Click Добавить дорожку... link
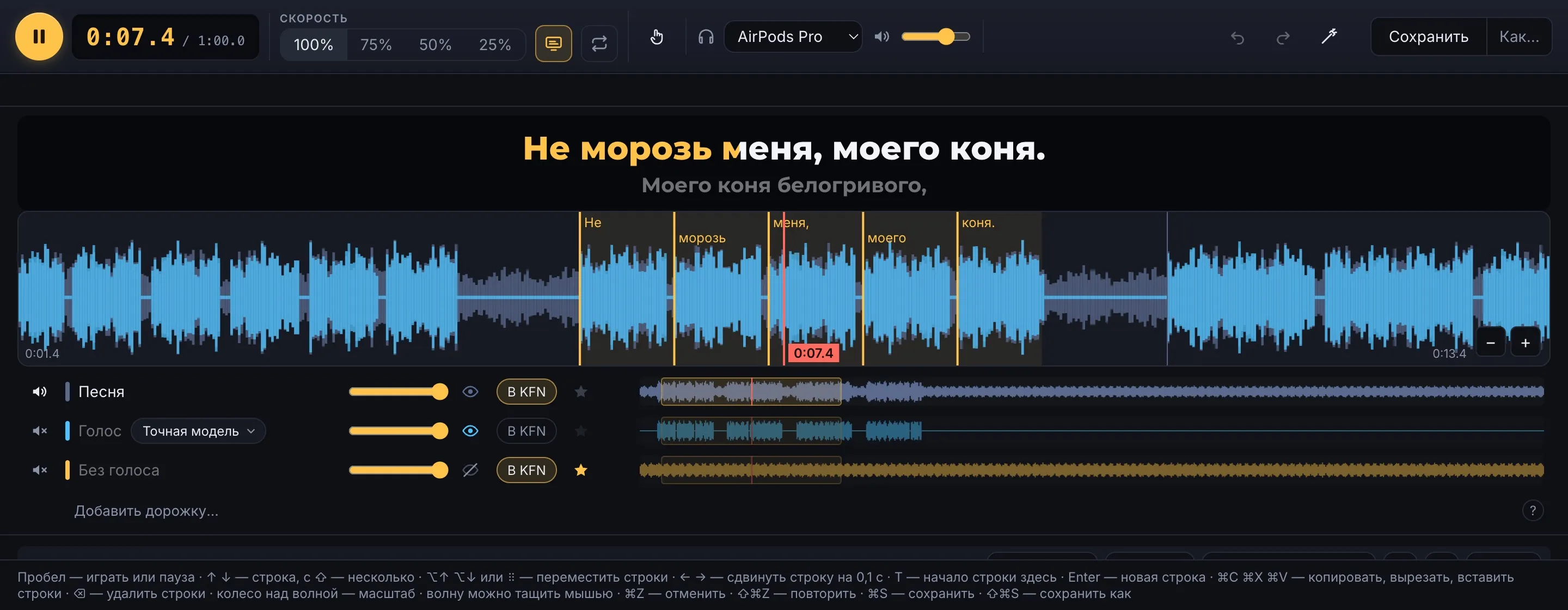 point(146,511)
